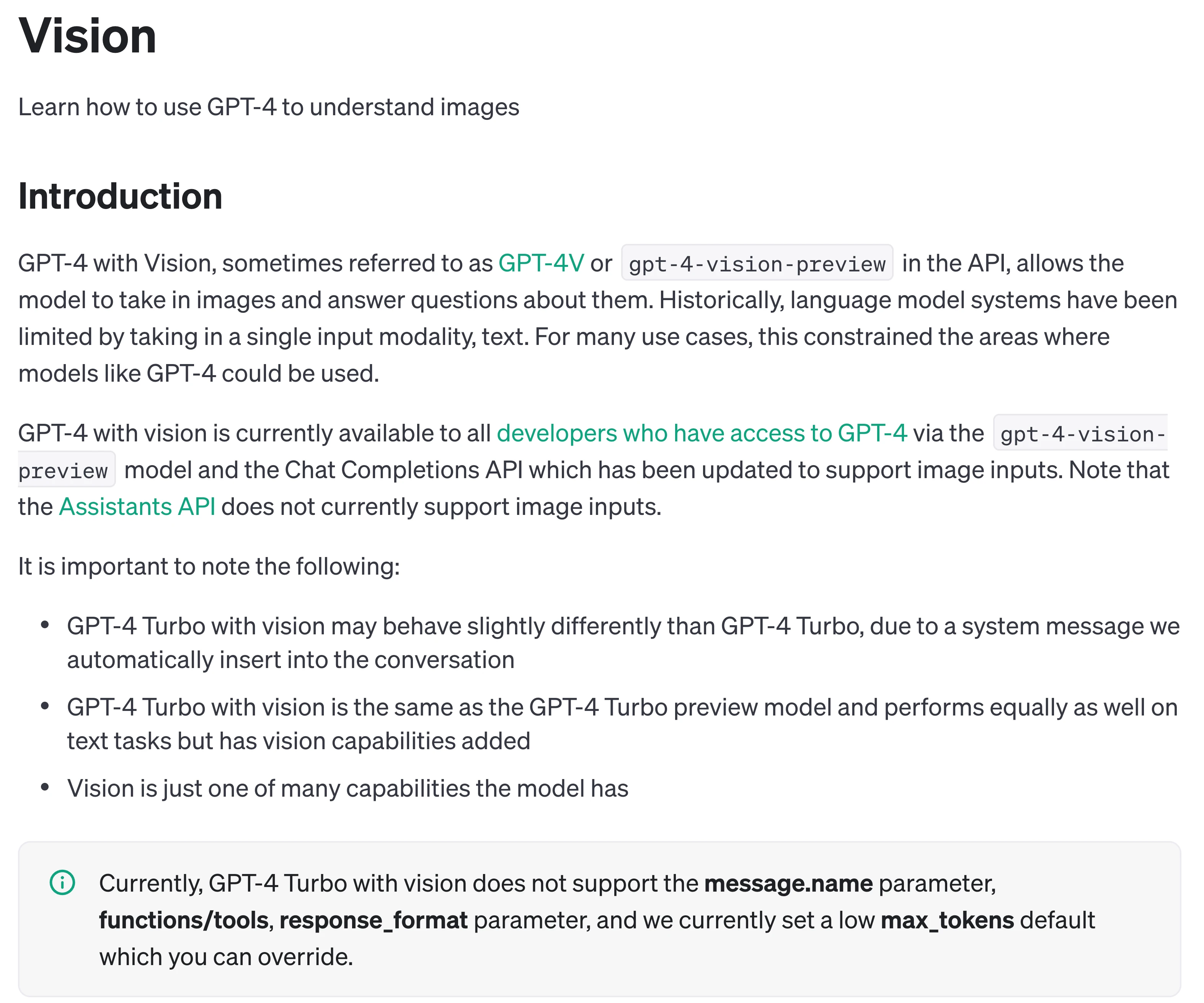The height and width of the screenshot is (1003, 1204).
Task: Click the subtitle about understanding images
Action: pos(268,107)
